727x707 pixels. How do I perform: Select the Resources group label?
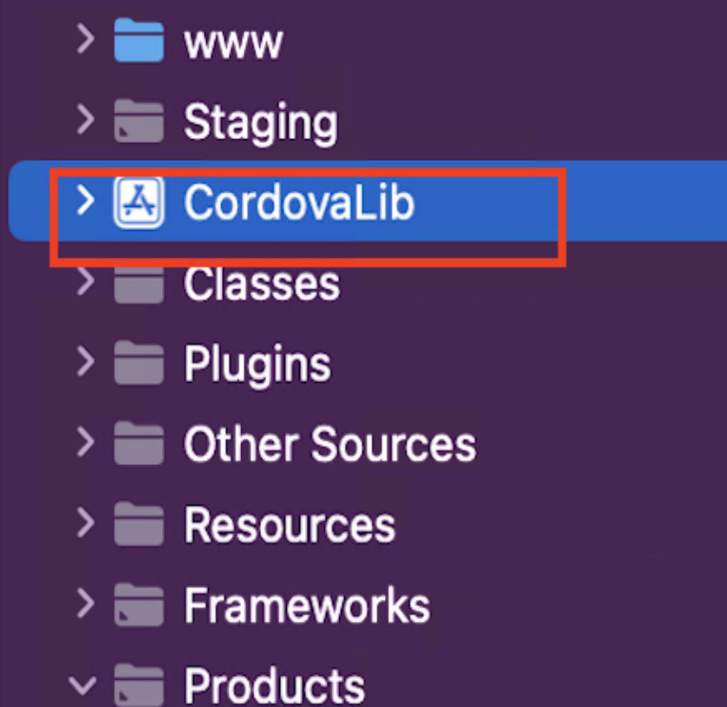(290, 525)
